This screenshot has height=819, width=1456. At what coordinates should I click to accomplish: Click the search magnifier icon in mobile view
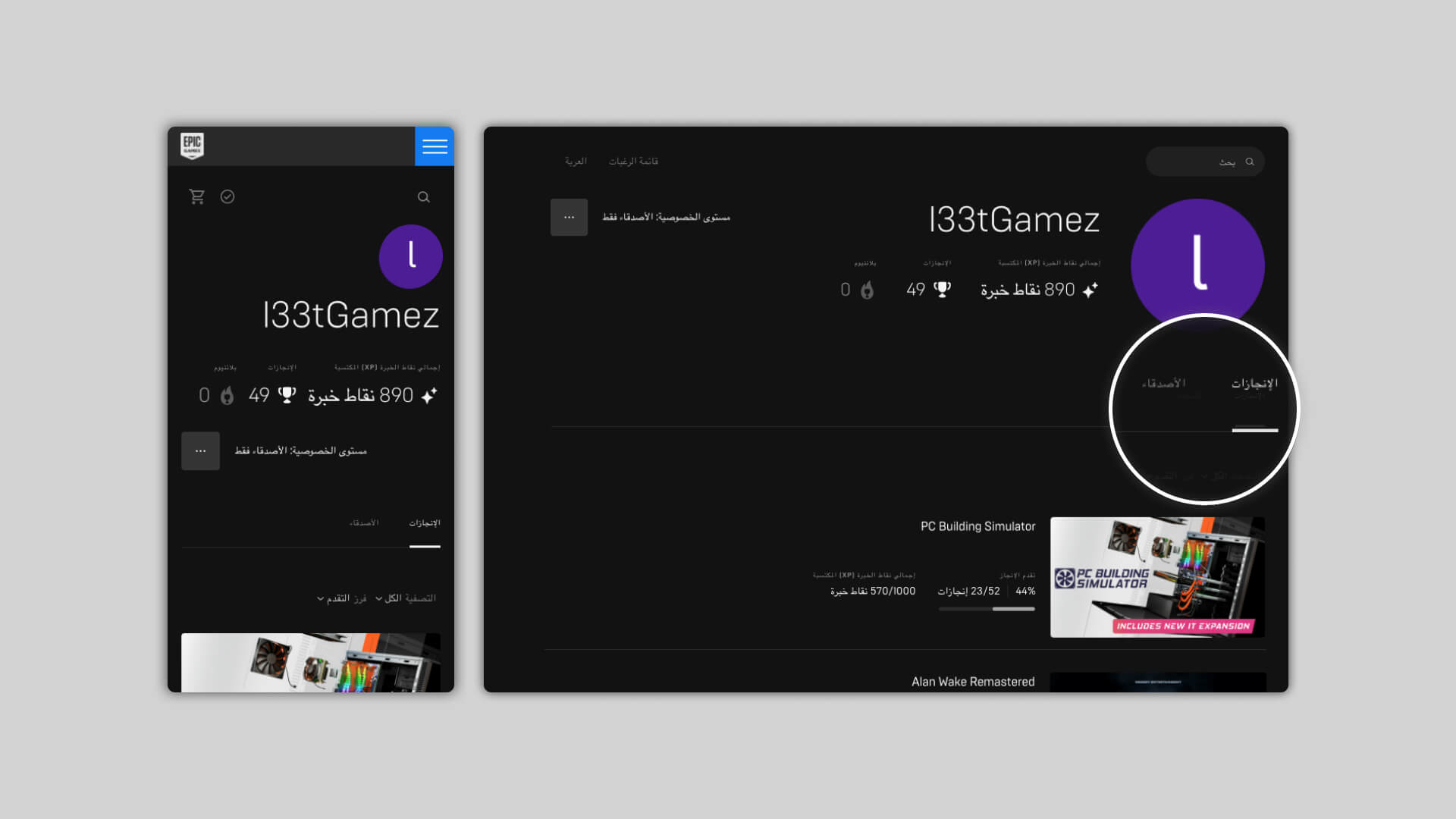pyautogui.click(x=424, y=197)
